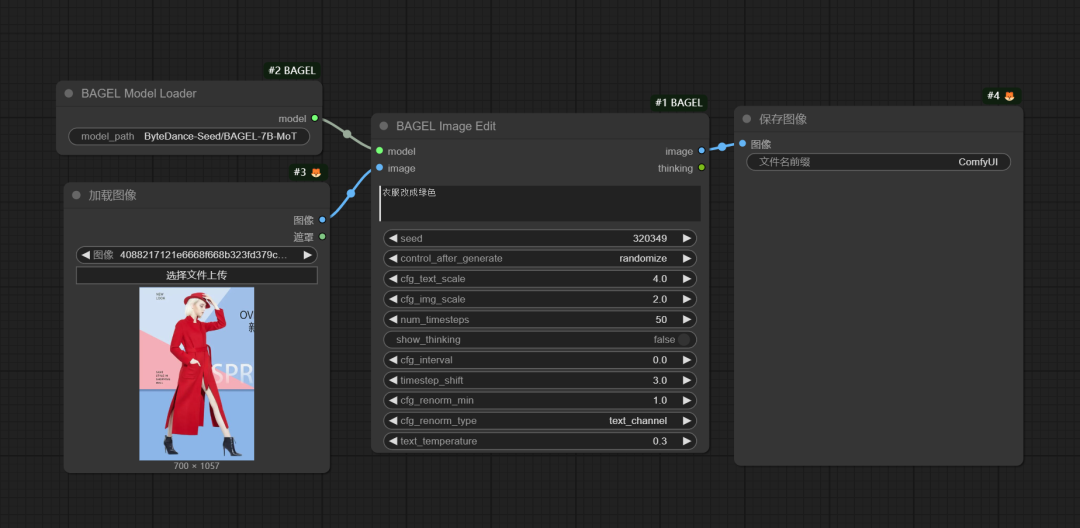Click the randomize value

point(643,258)
